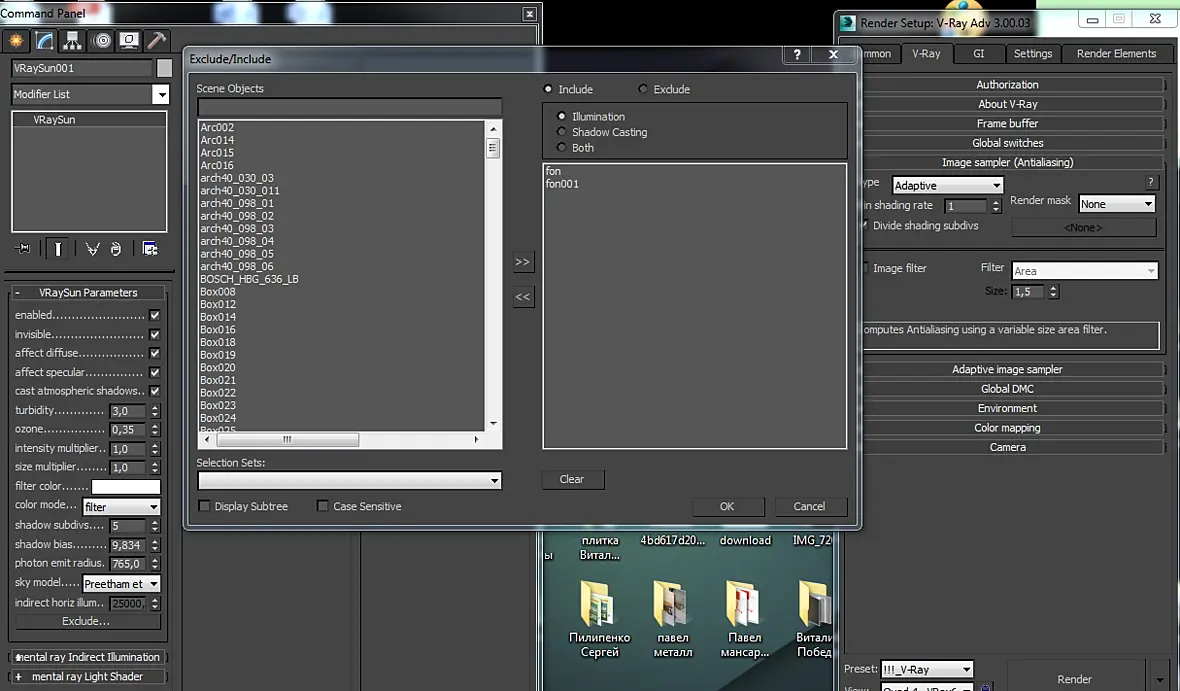1180x691 pixels.
Task: Open the sky model Preetham dropdown
Action: point(121,583)
